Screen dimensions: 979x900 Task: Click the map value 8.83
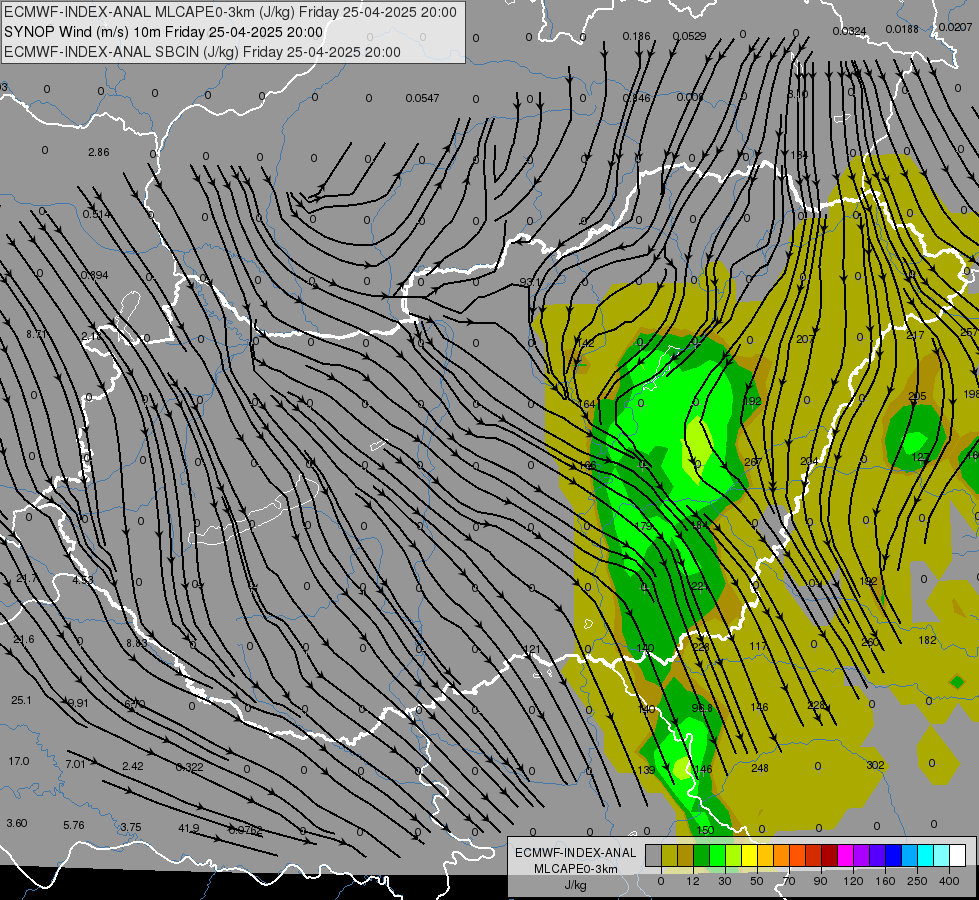coord(137,643)
